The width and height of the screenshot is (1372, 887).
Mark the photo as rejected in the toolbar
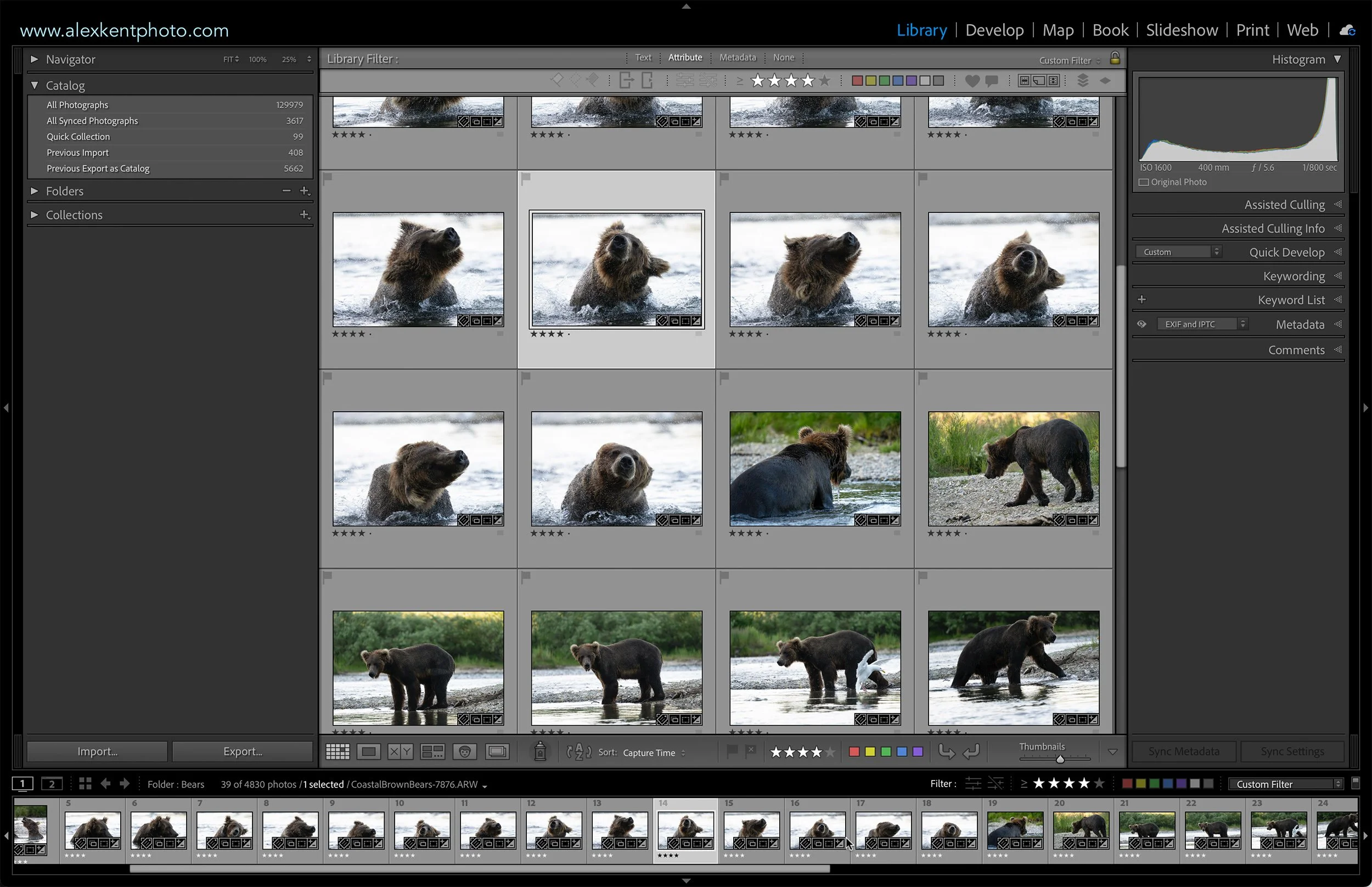(751, 751)
